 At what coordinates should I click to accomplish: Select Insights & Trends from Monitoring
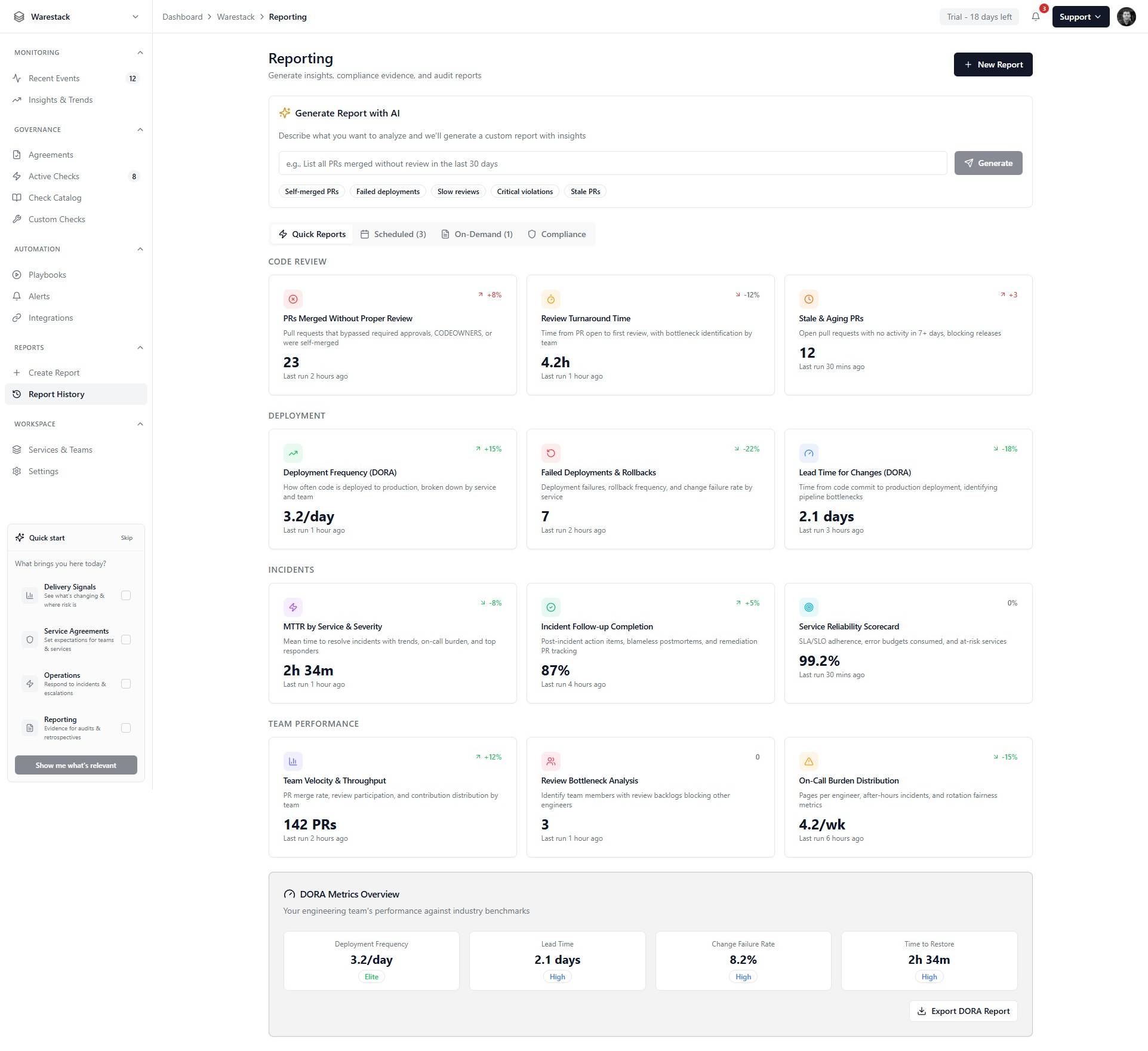point(60,100)
